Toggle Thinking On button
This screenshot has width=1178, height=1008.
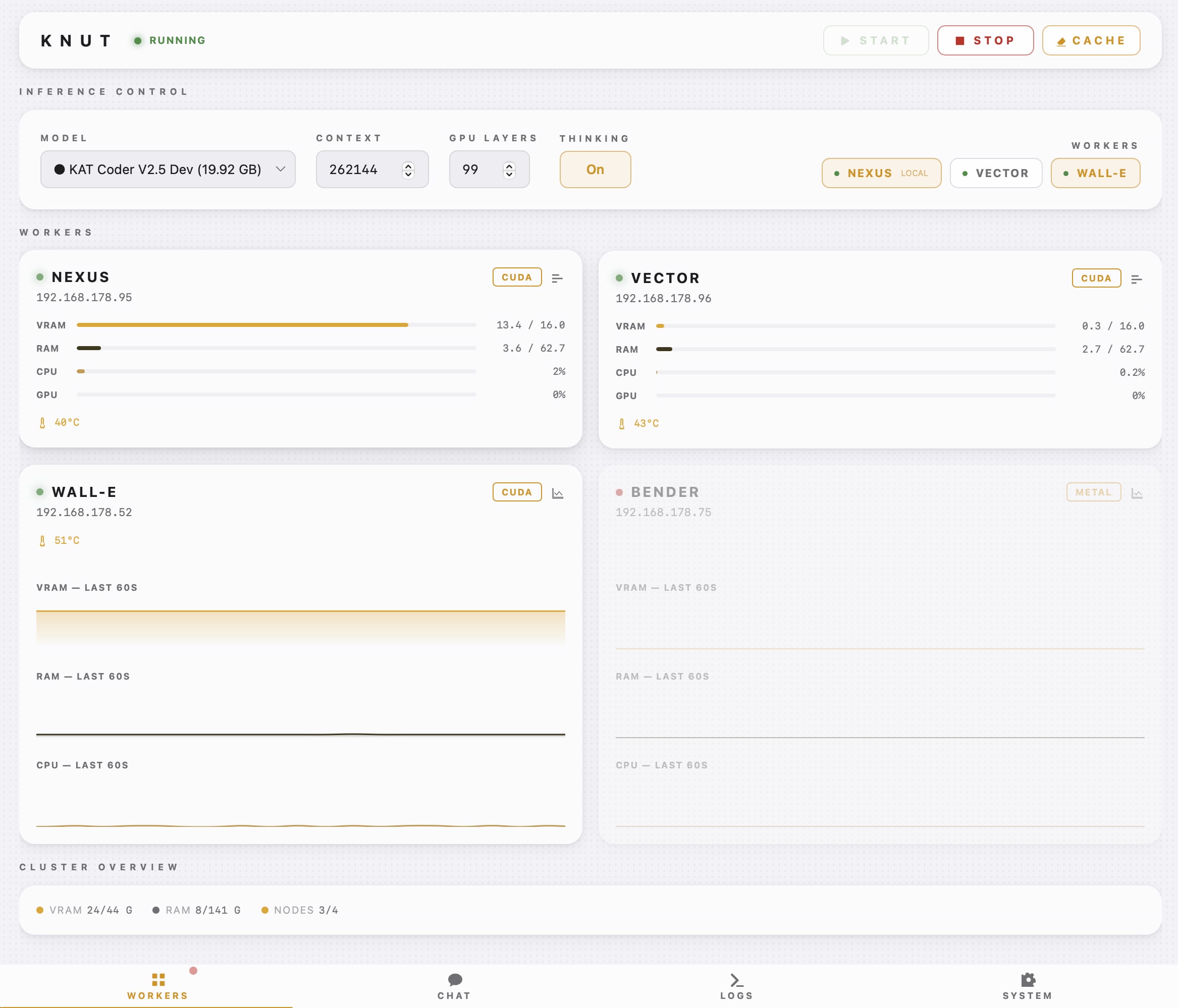coord(595,170)
